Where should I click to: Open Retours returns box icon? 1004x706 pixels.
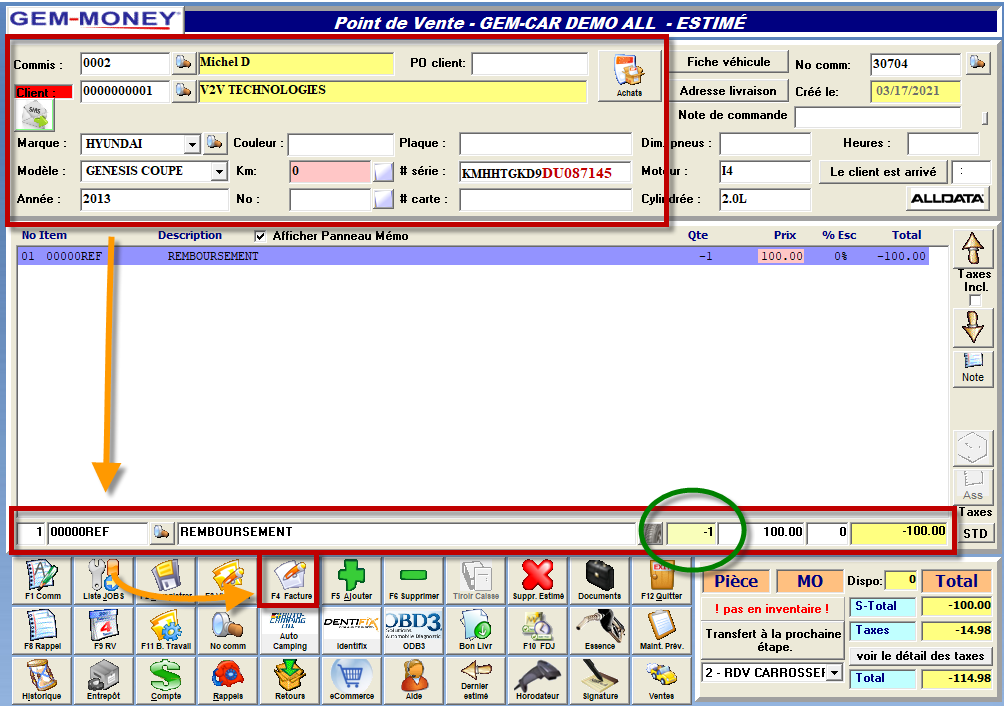click(x=289, y=679)
